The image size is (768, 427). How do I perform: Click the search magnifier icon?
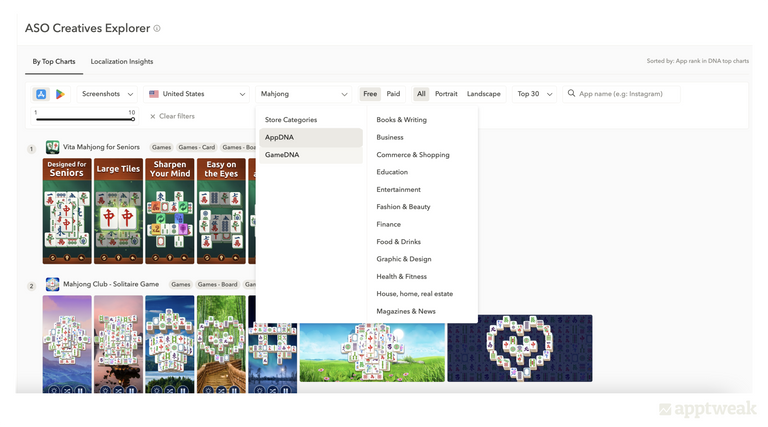(x=571, y=93)
